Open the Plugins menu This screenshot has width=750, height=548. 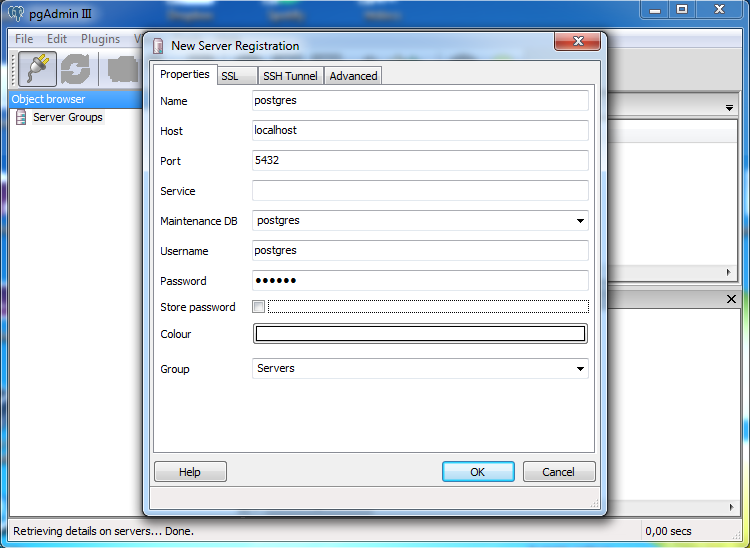point(100,39)
